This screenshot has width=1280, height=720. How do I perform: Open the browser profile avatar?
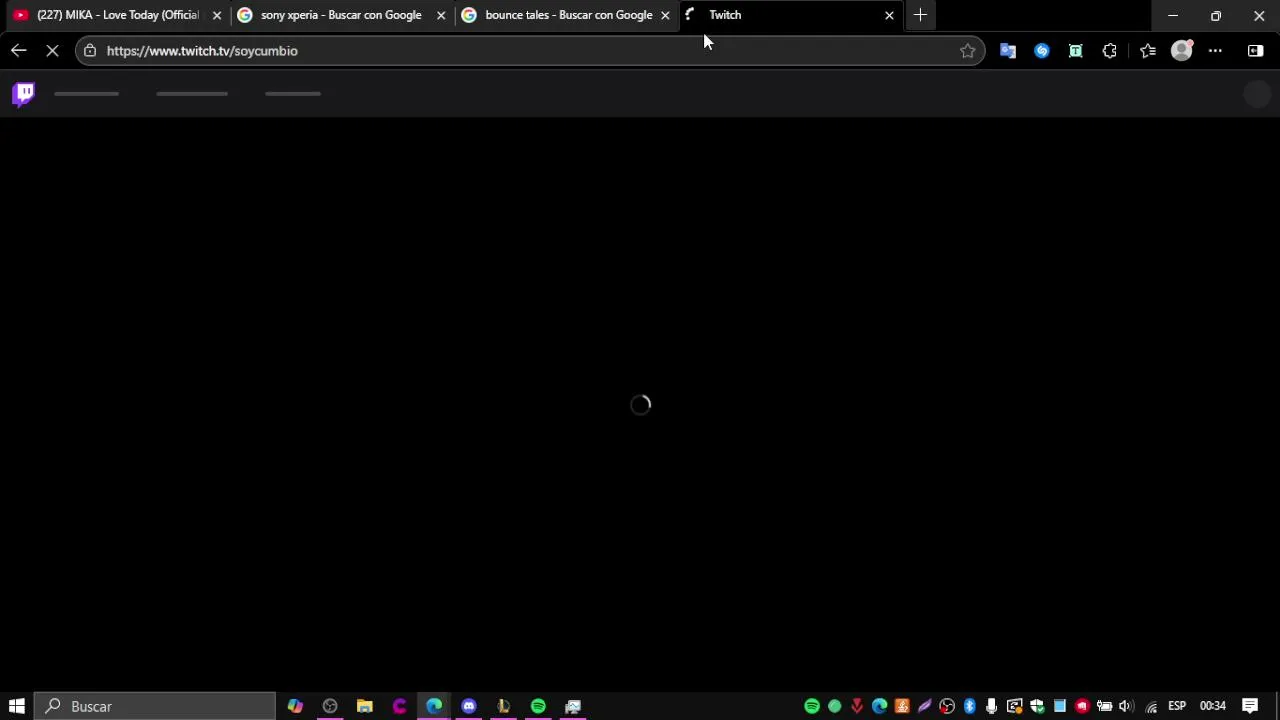(1182, 51)
